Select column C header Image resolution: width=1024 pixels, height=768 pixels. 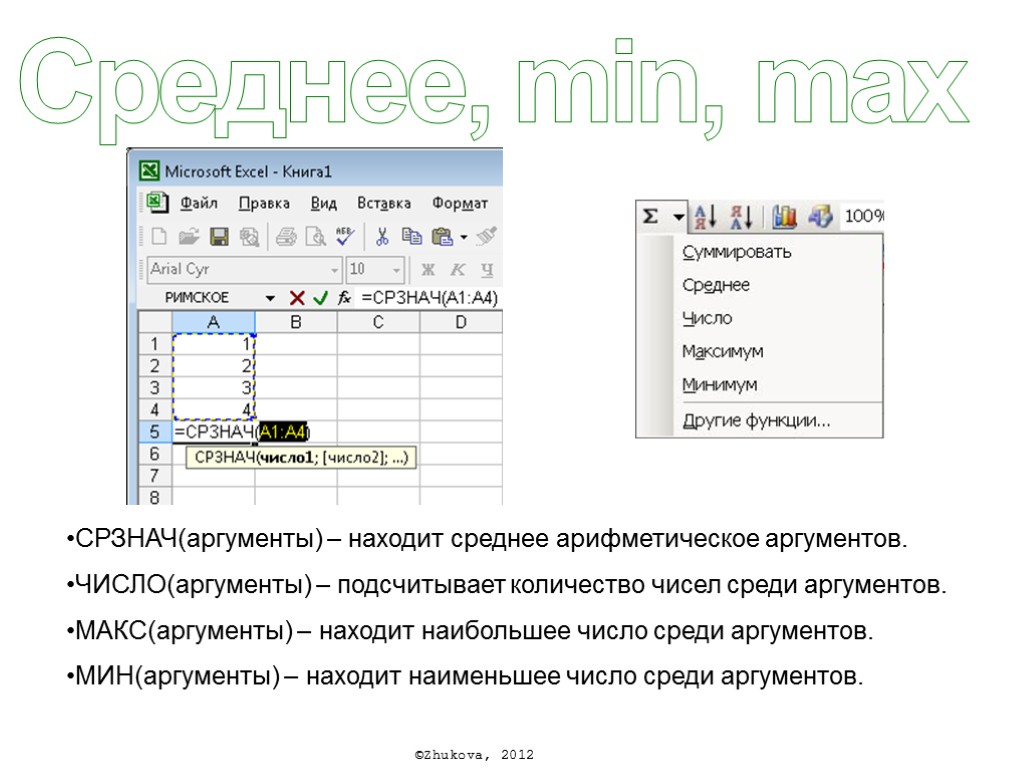tap(378, 322)
